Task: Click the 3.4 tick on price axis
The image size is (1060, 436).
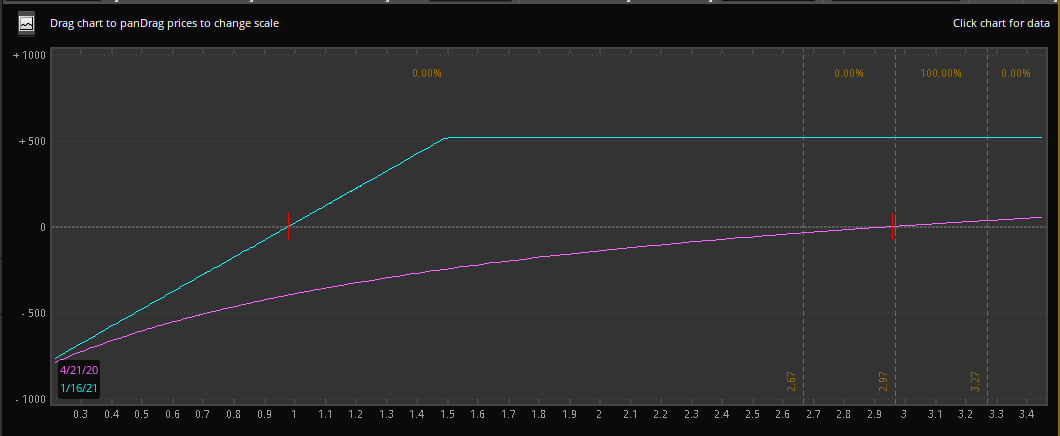Action: coord(1026,413)
